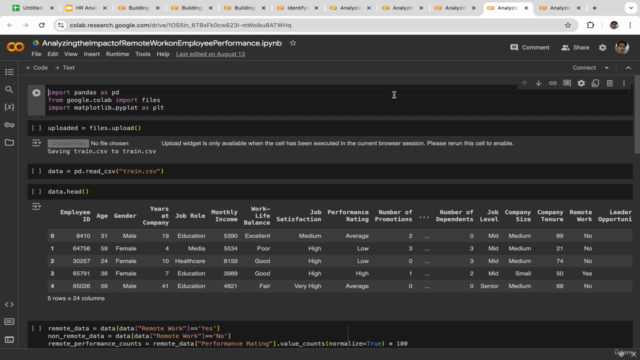Open the Insert menu
This screenshot has height=360, width=640.
click(92, 54)
